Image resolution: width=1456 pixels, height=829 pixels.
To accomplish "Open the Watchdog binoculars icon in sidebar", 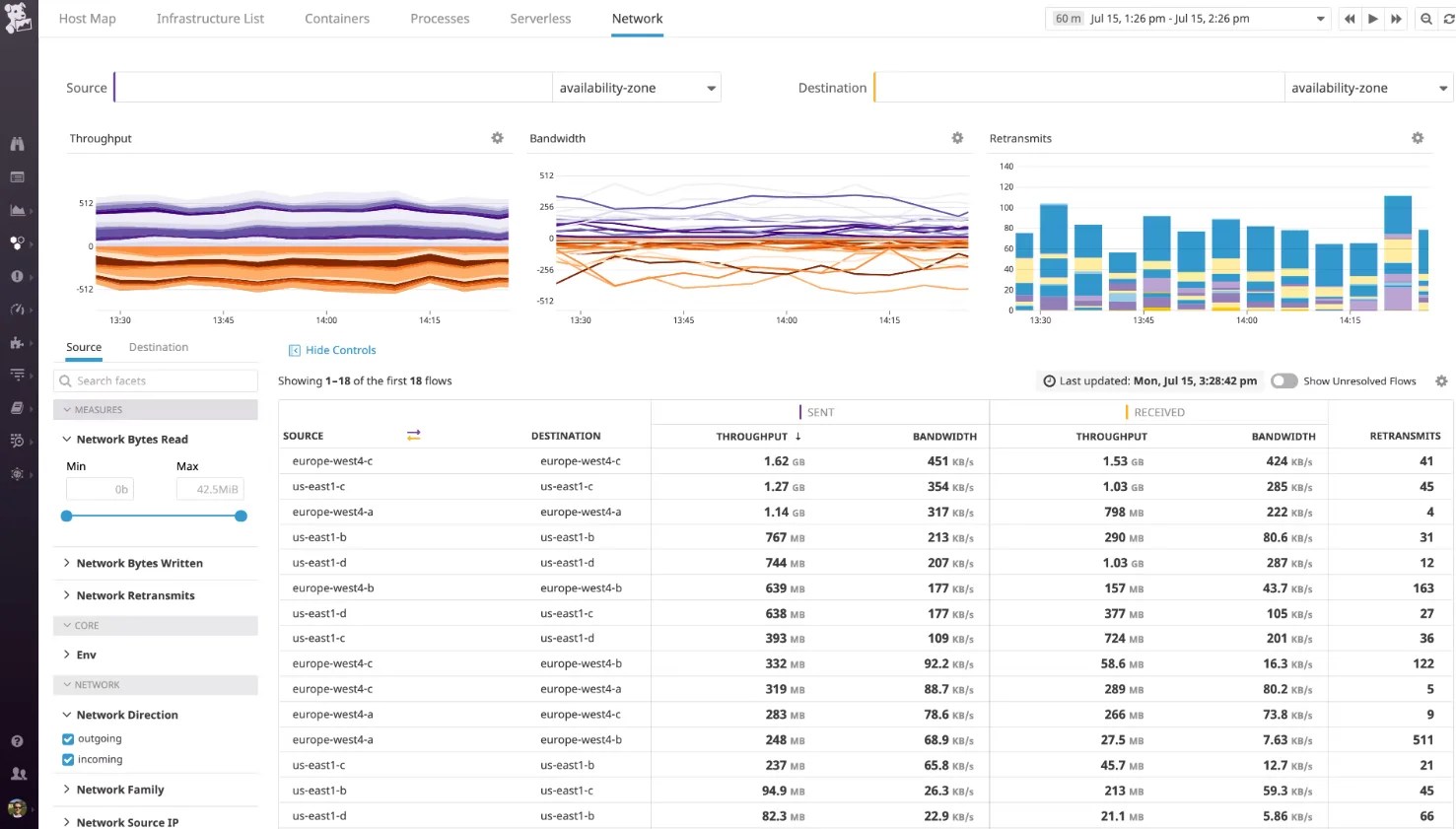I will 17,143.
